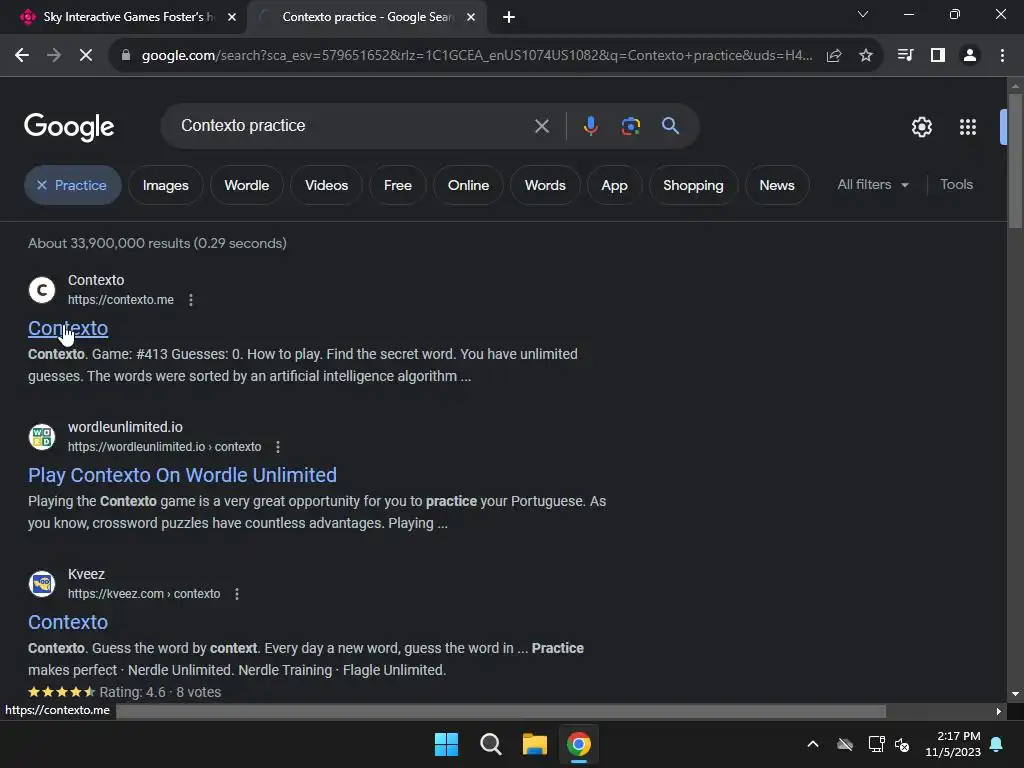Click the wordleunlimited.io favicon

(42, 437)
